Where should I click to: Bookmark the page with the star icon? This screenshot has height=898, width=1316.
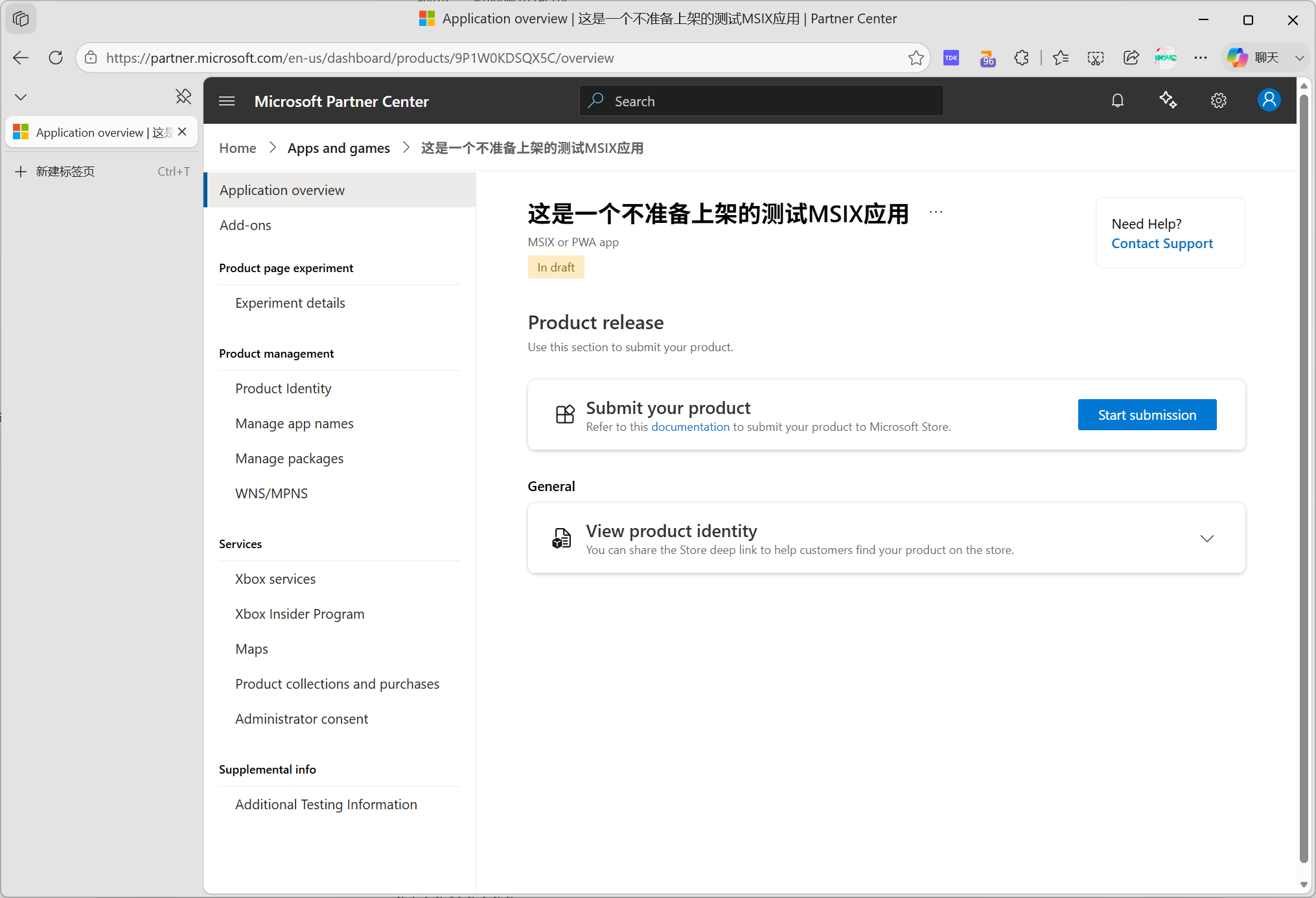(916, 58)
